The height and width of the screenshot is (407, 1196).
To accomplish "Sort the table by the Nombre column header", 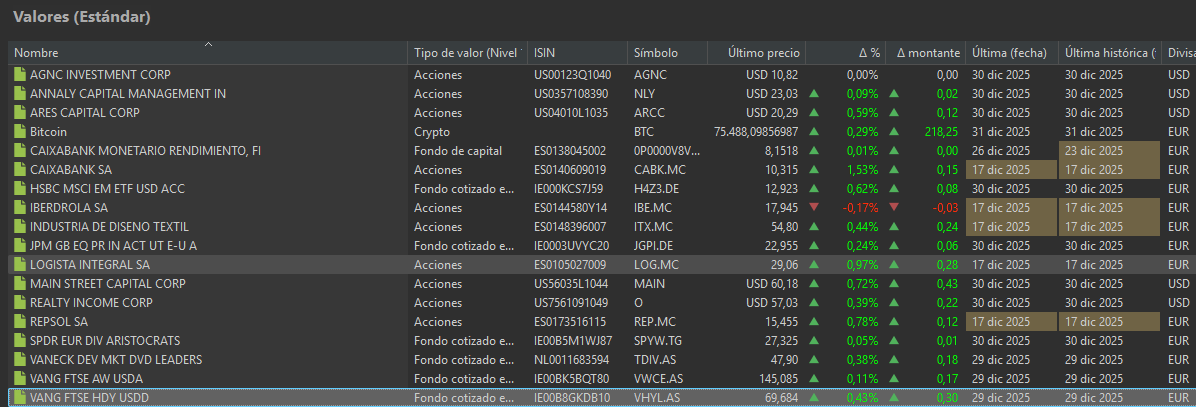I will coord(100,53).
